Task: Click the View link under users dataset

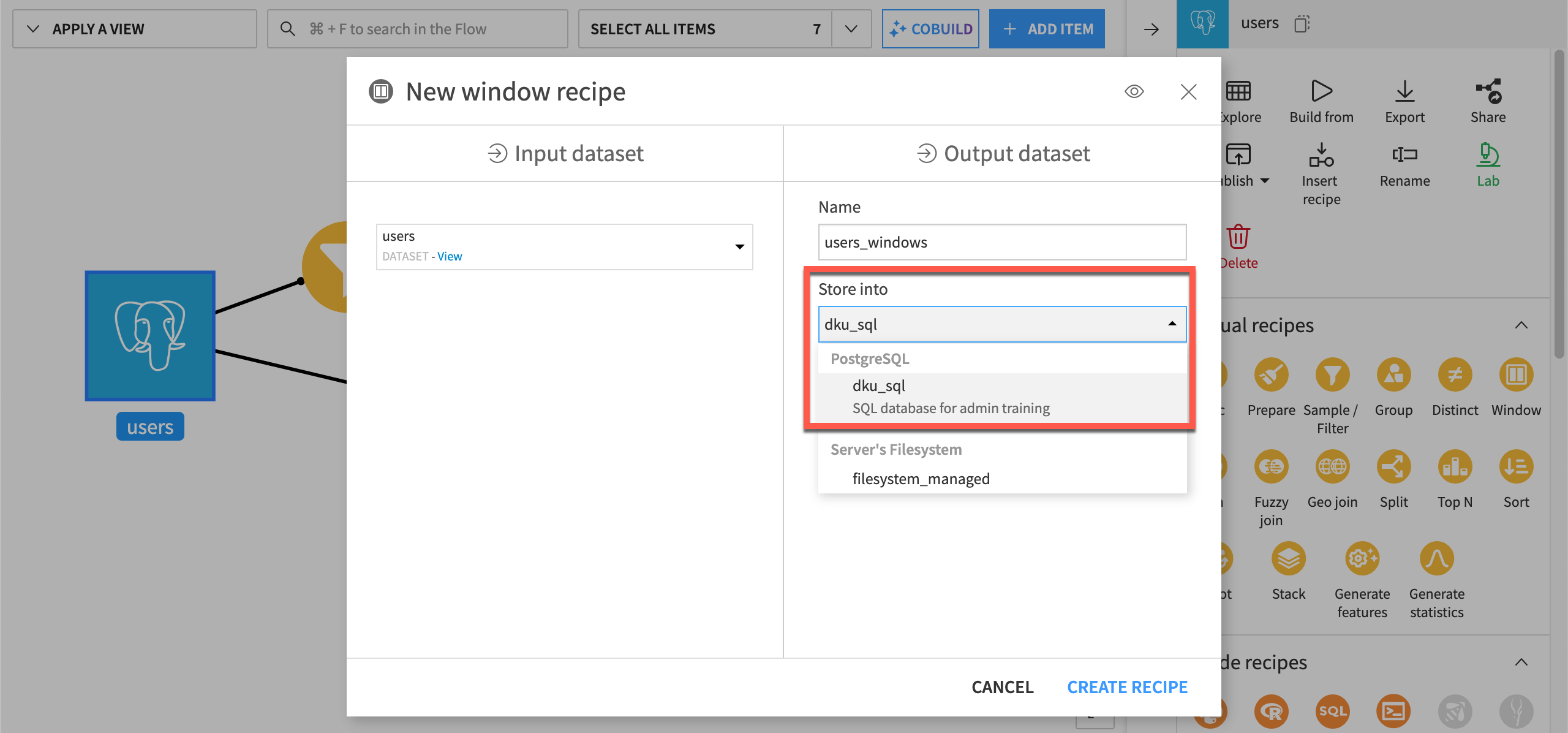Action: coord(450,256)
